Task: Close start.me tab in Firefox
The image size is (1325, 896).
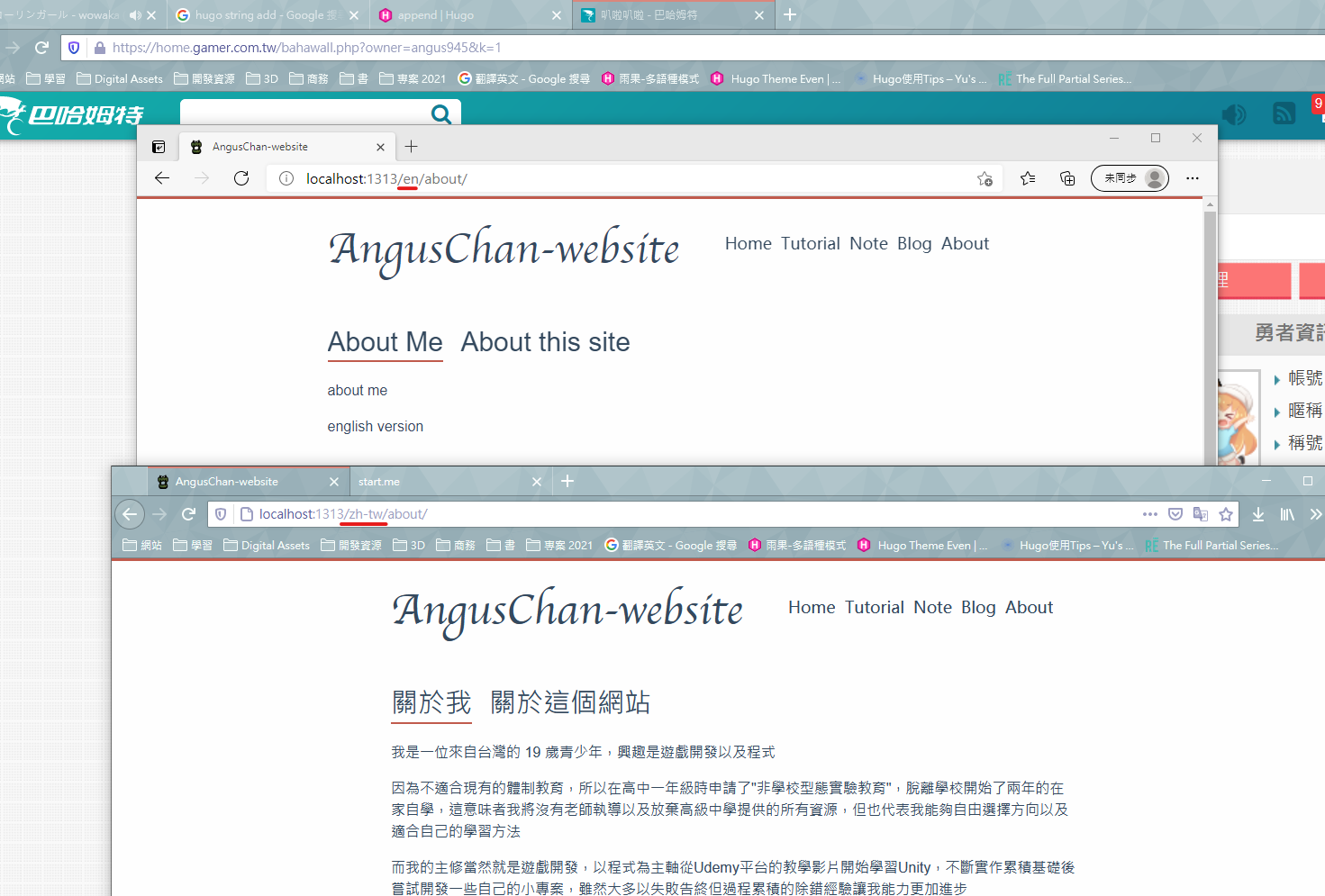Action: tap(537, 482)
